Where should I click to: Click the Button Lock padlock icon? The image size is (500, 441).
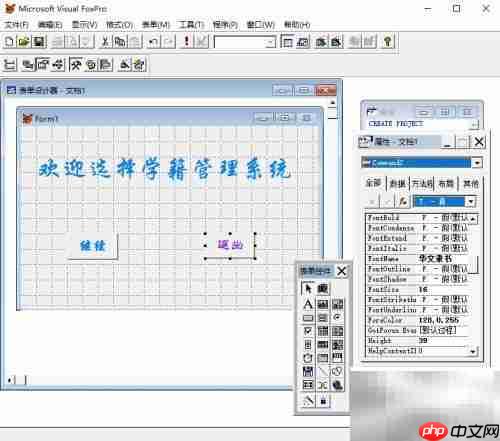click(323, 400)
